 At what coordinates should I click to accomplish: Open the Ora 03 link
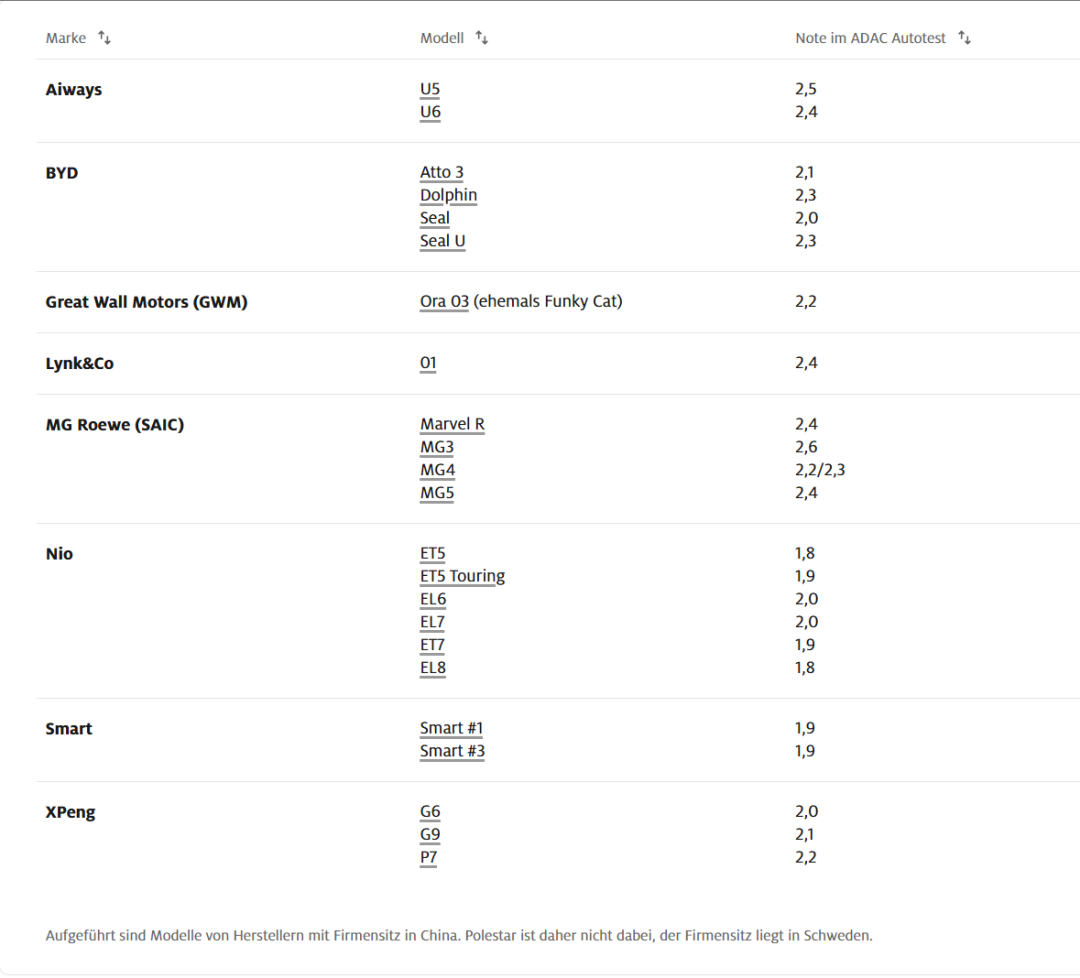point(444,302)
